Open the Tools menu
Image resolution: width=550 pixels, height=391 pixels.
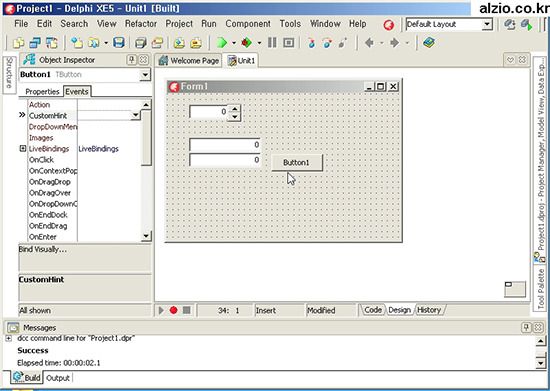(290, 24)
